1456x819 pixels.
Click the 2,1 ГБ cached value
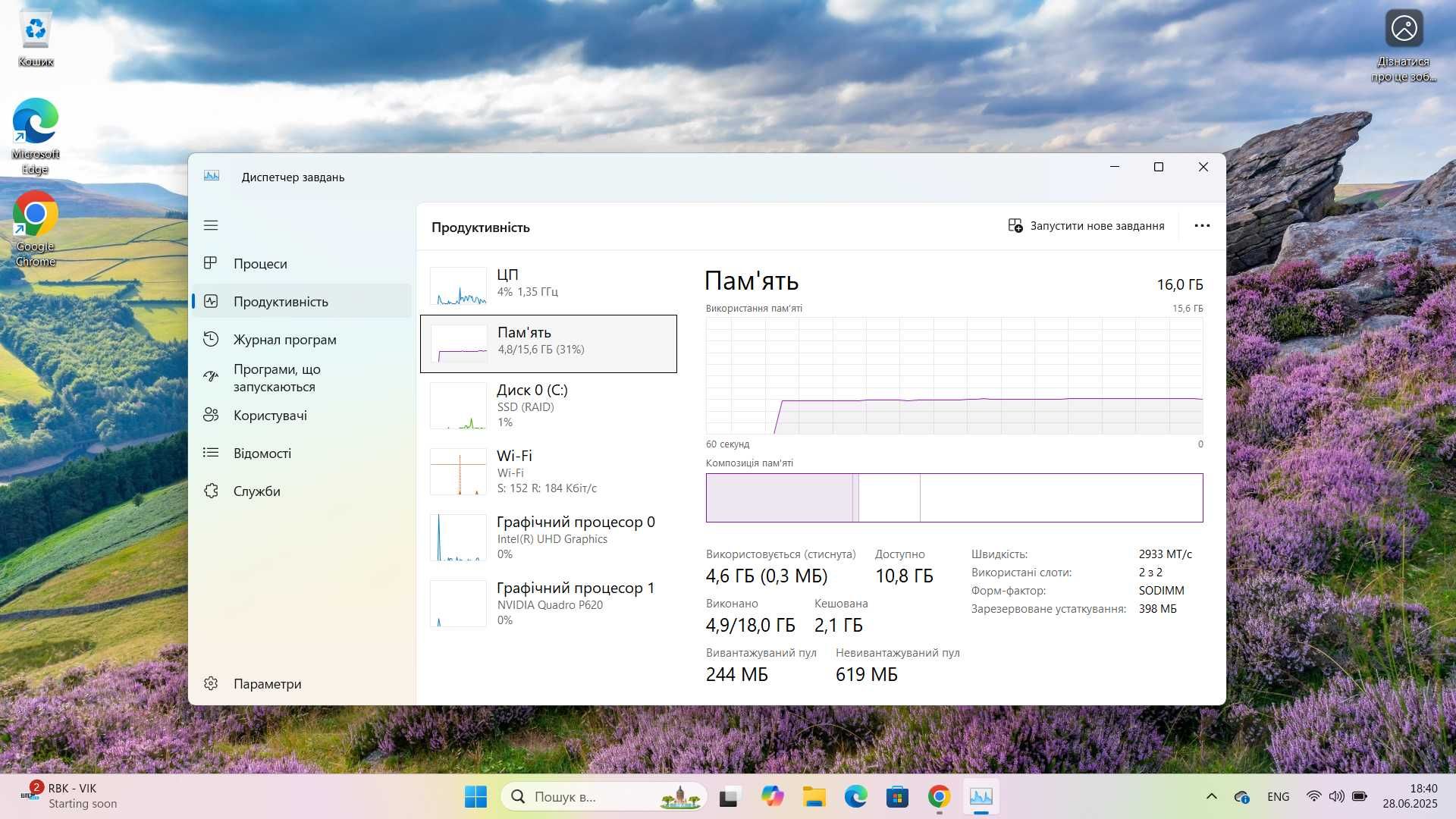[x=839, y=626]
